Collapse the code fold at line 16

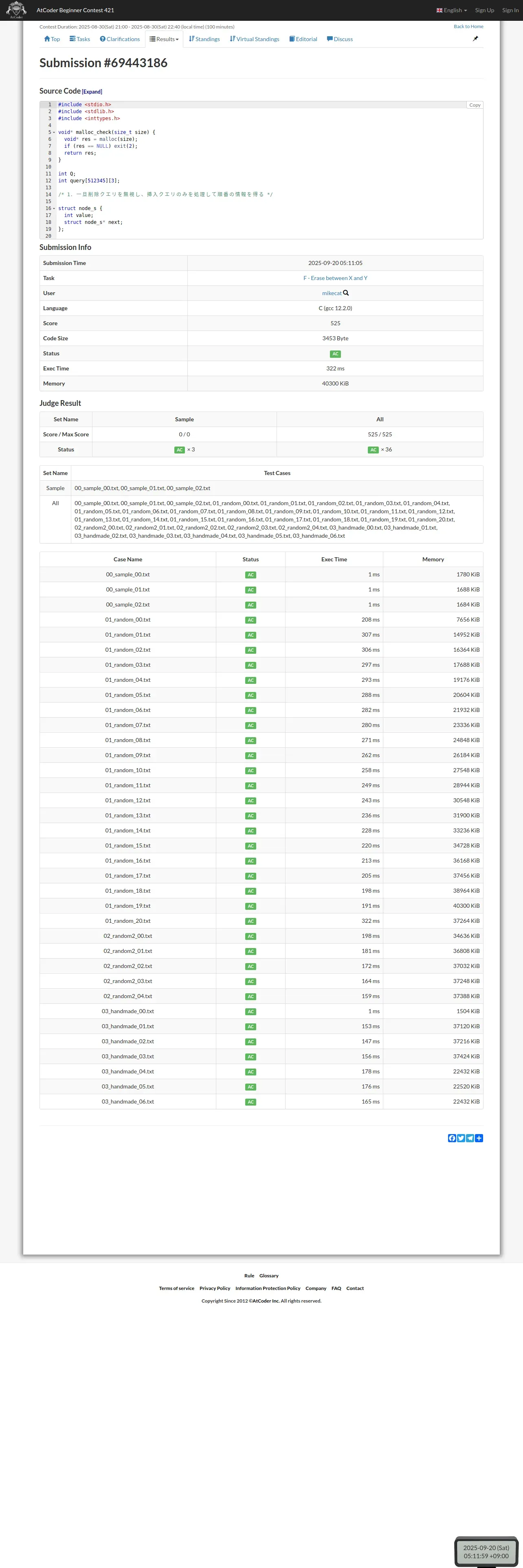[x=54, y=209]
